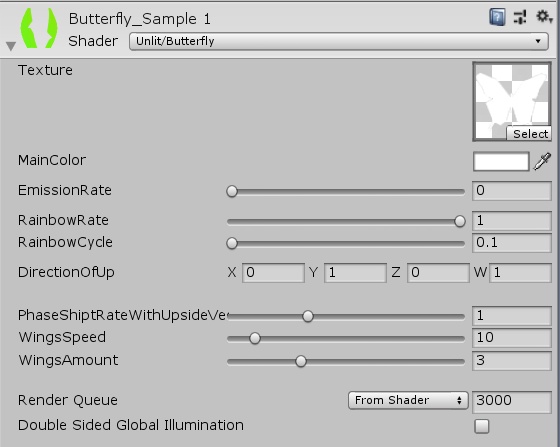Click the butterfly texture thumbnail

coord(512,101)
